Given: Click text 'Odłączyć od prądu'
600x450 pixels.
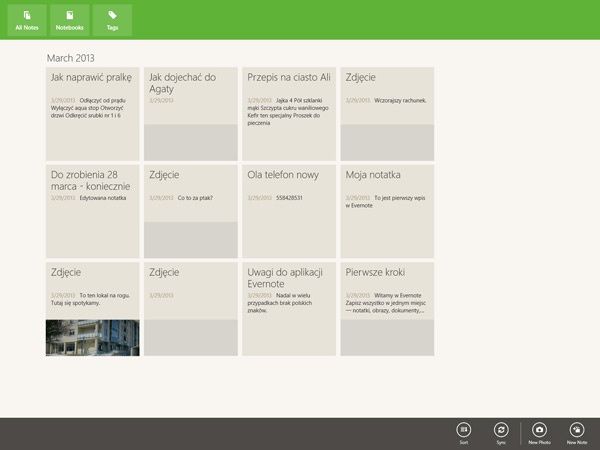Looking at the screenshot, I should coord(102,100).
